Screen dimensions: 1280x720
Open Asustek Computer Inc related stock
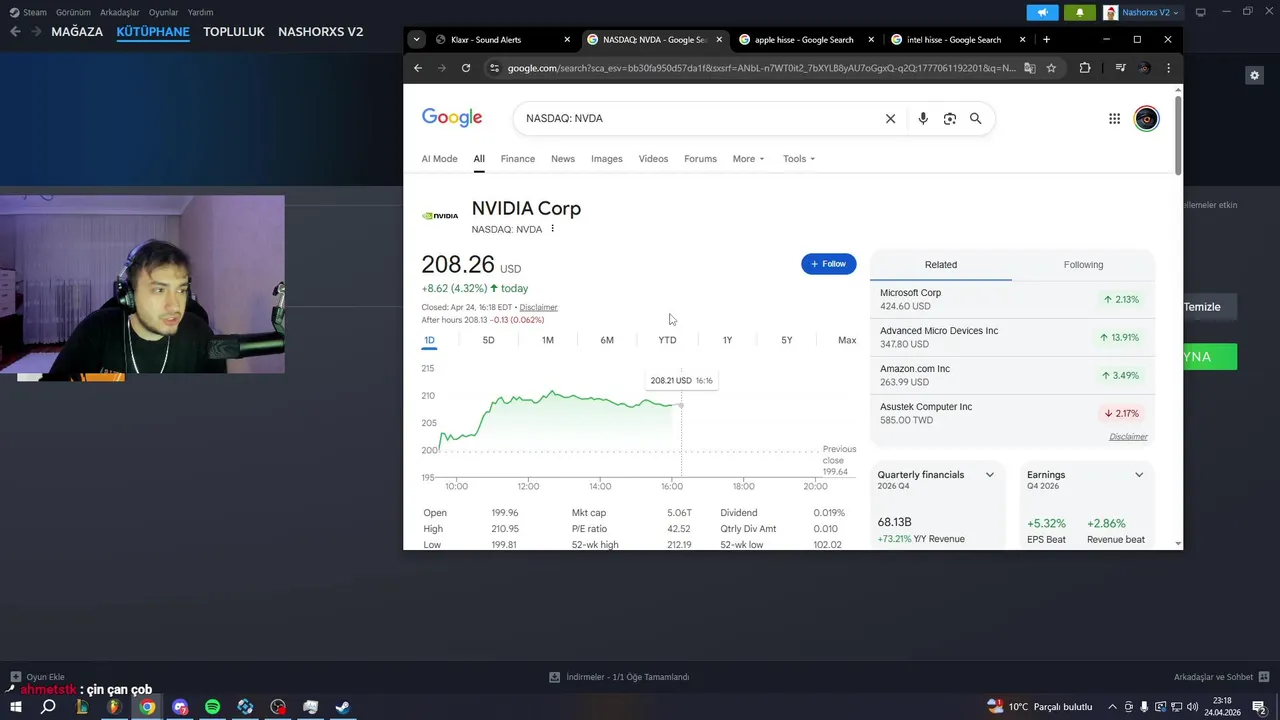click(x=1012, y=413)
